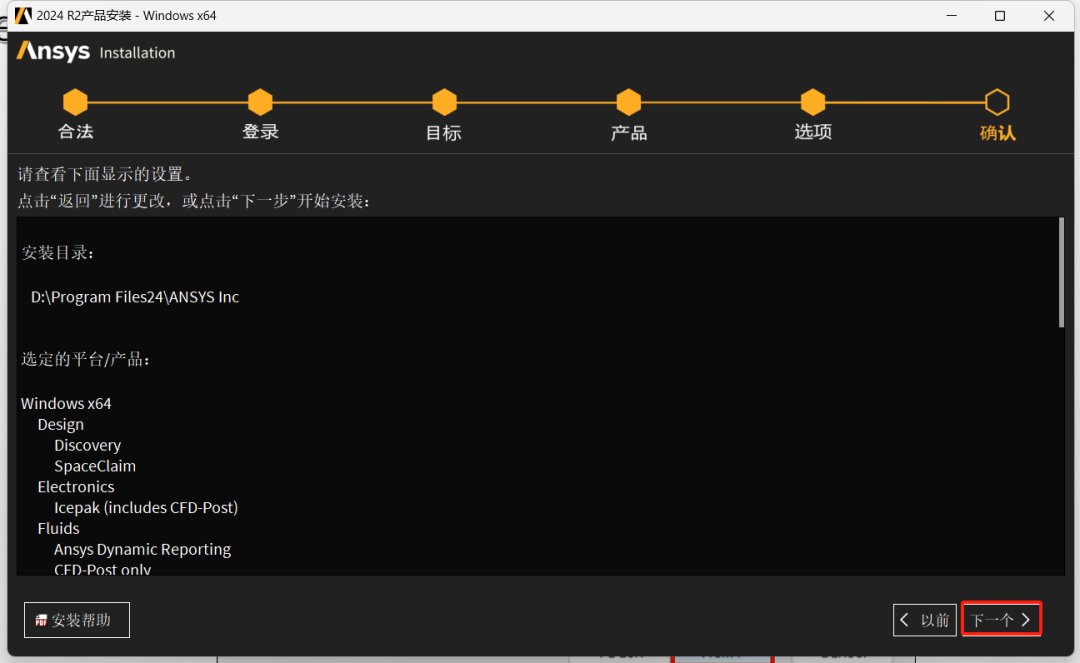
Task: Select the Electronics category line
Action: coord(76,486)
